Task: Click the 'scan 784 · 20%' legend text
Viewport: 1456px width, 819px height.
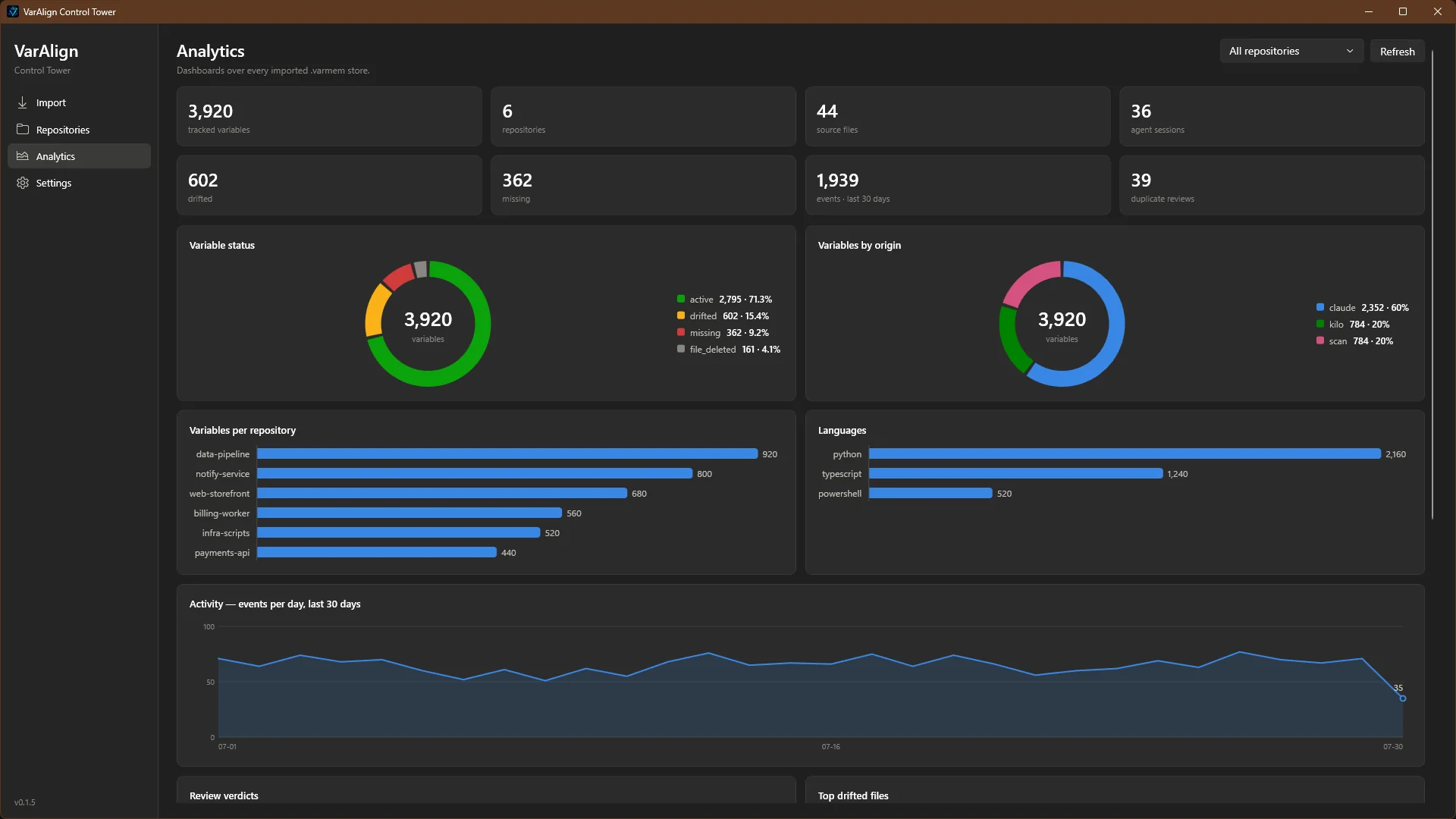Action: [x=1360, y=341]
